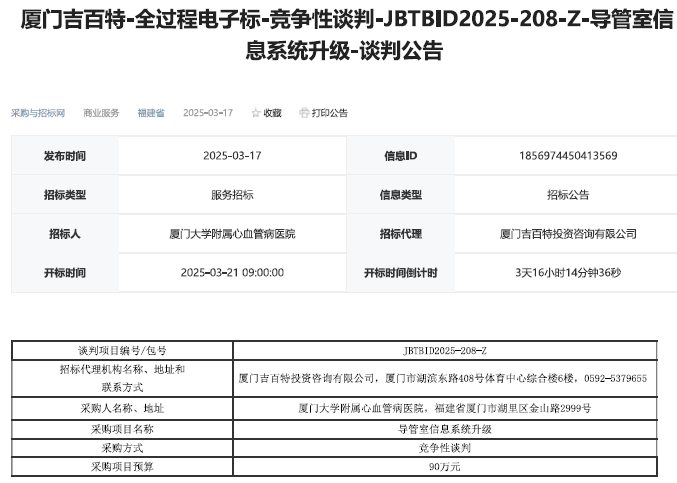Viewport: 677px width, 483px height.
Task: Select the 信息ID number 1856974450413569
Action: point(568,156)
